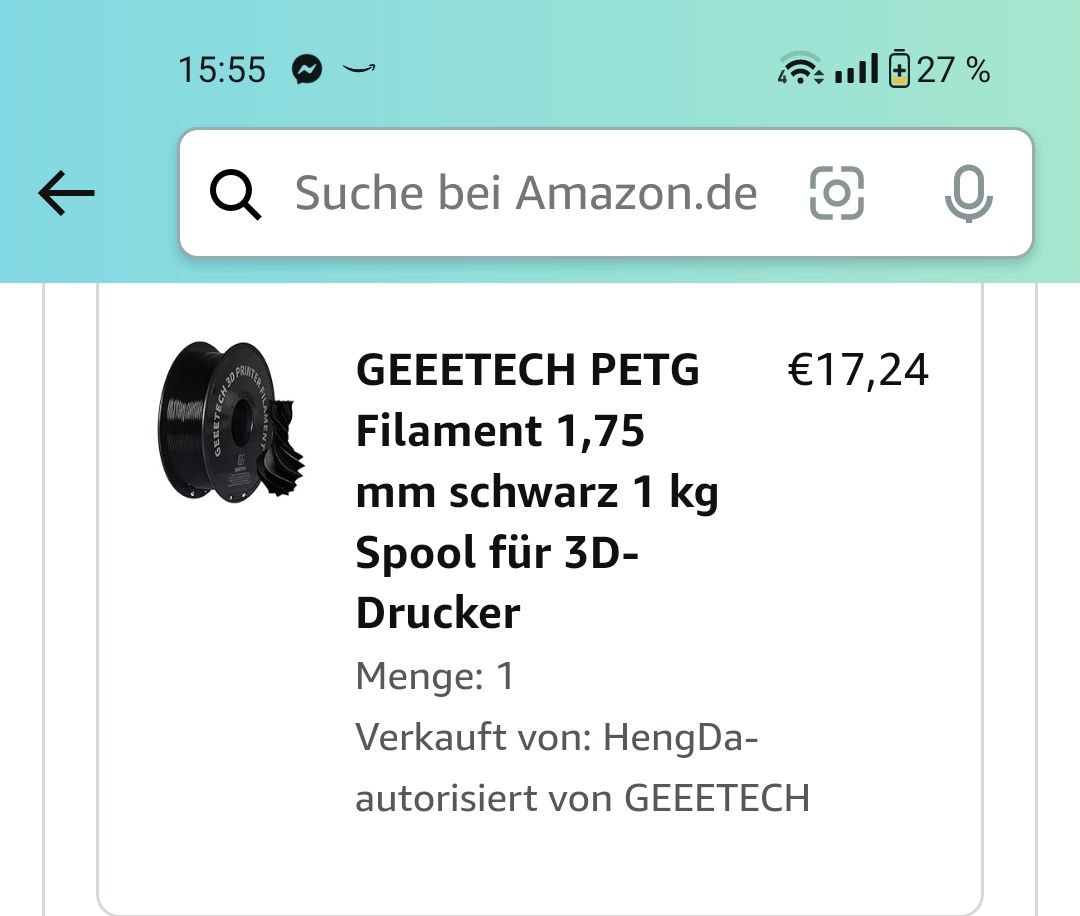The image size is (1080, 916).
Task: Tap the 'Drucker' line of the product title
Action: [438, 613]
